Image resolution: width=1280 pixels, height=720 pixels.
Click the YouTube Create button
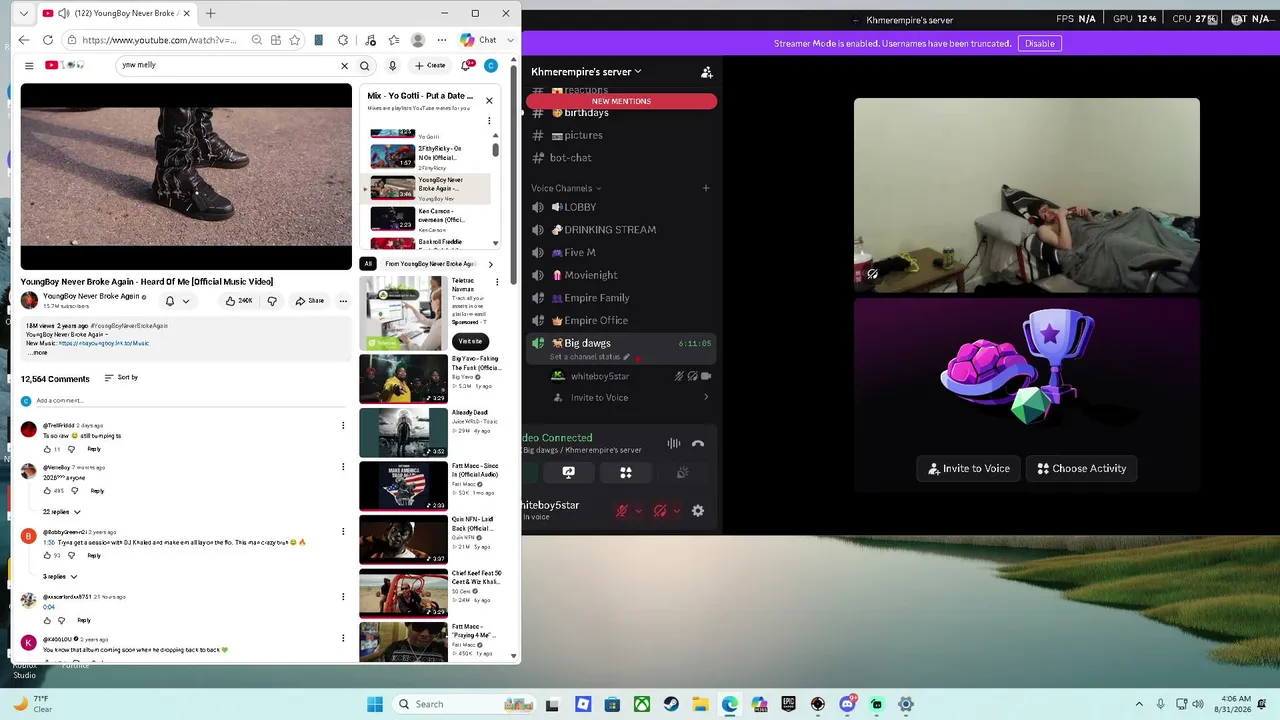point(431,66)
